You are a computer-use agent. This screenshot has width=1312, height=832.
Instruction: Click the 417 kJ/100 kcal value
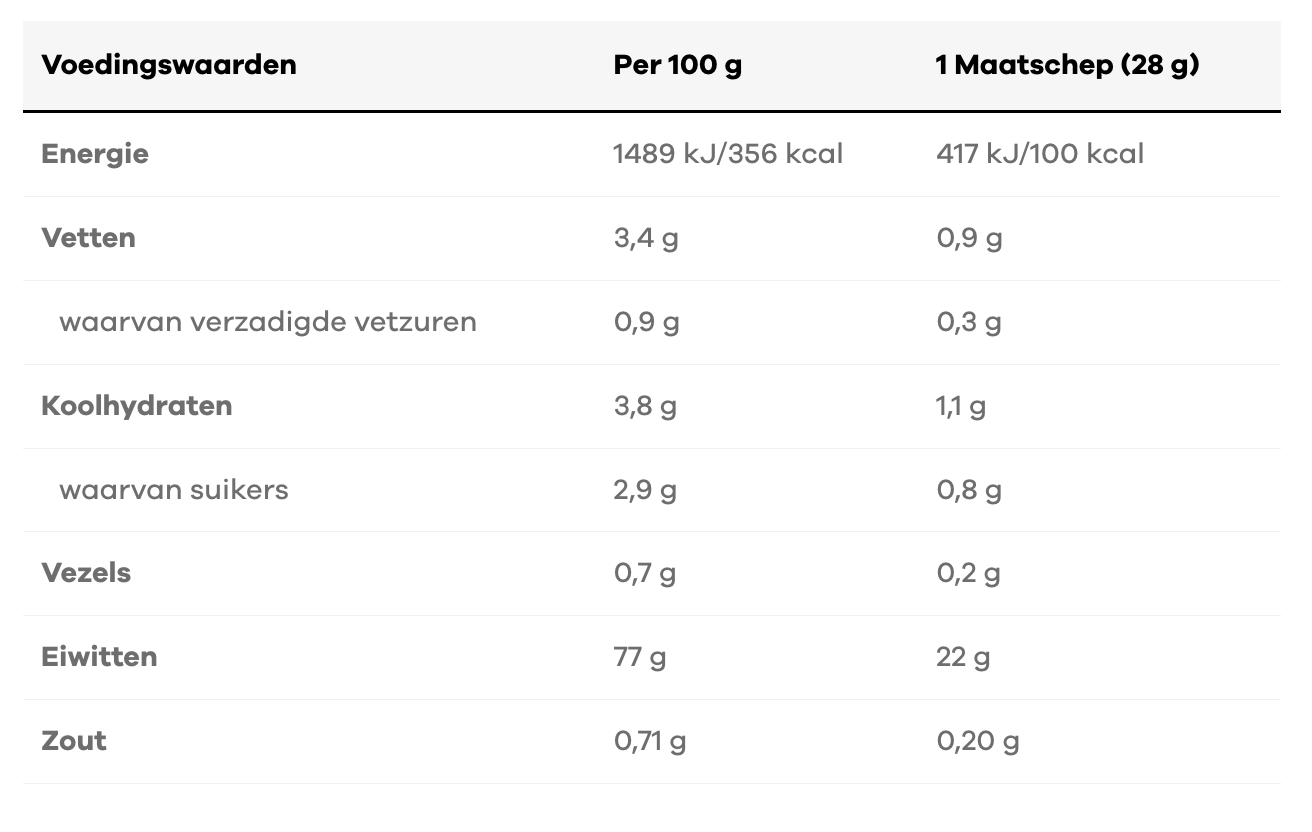1040,154
